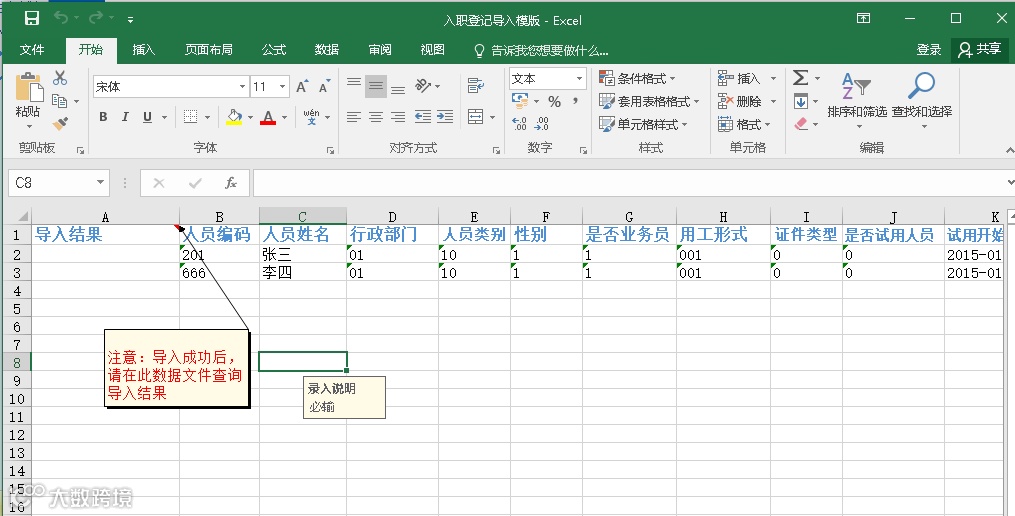Click the accounting currency format icon
This screenshot has height=516, width=1015.
click(x=520, y=100)
